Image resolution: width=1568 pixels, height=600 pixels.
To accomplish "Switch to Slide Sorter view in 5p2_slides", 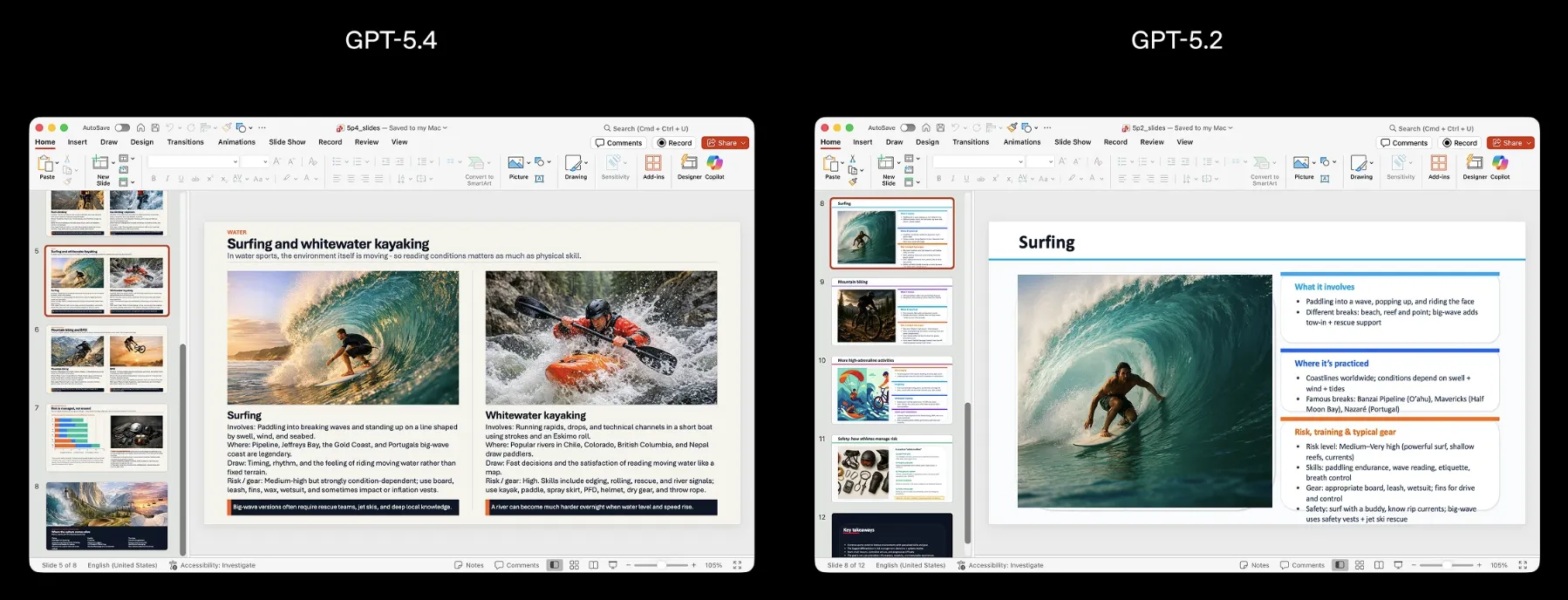I will pos(1359,565).
